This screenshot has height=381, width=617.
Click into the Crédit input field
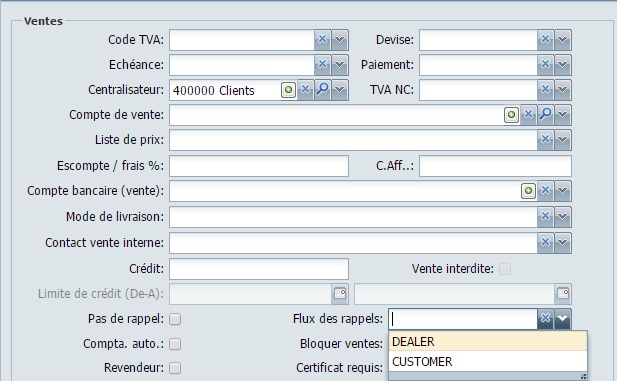259,269
